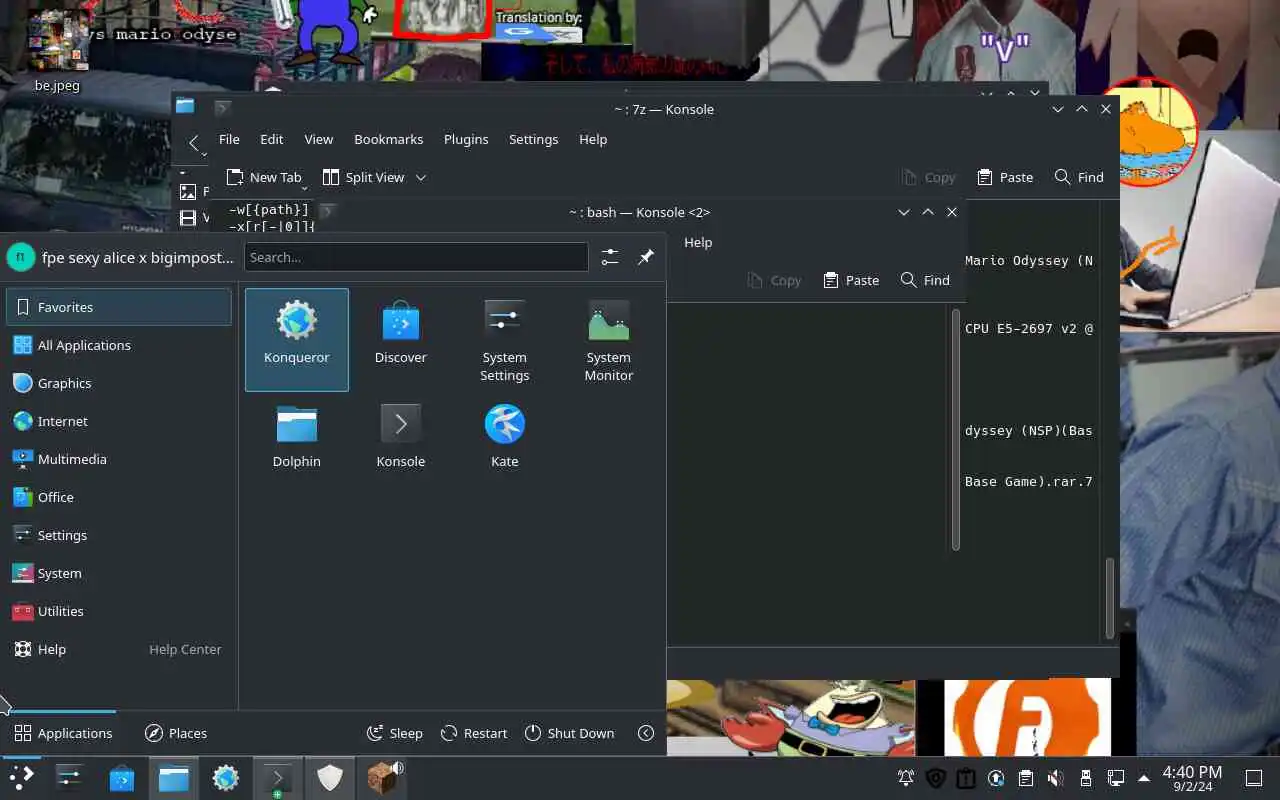This screenshot has width=1280, height=800.
Task: Select the be.jpeg desktop file
Action: click(x=57, y=50)
